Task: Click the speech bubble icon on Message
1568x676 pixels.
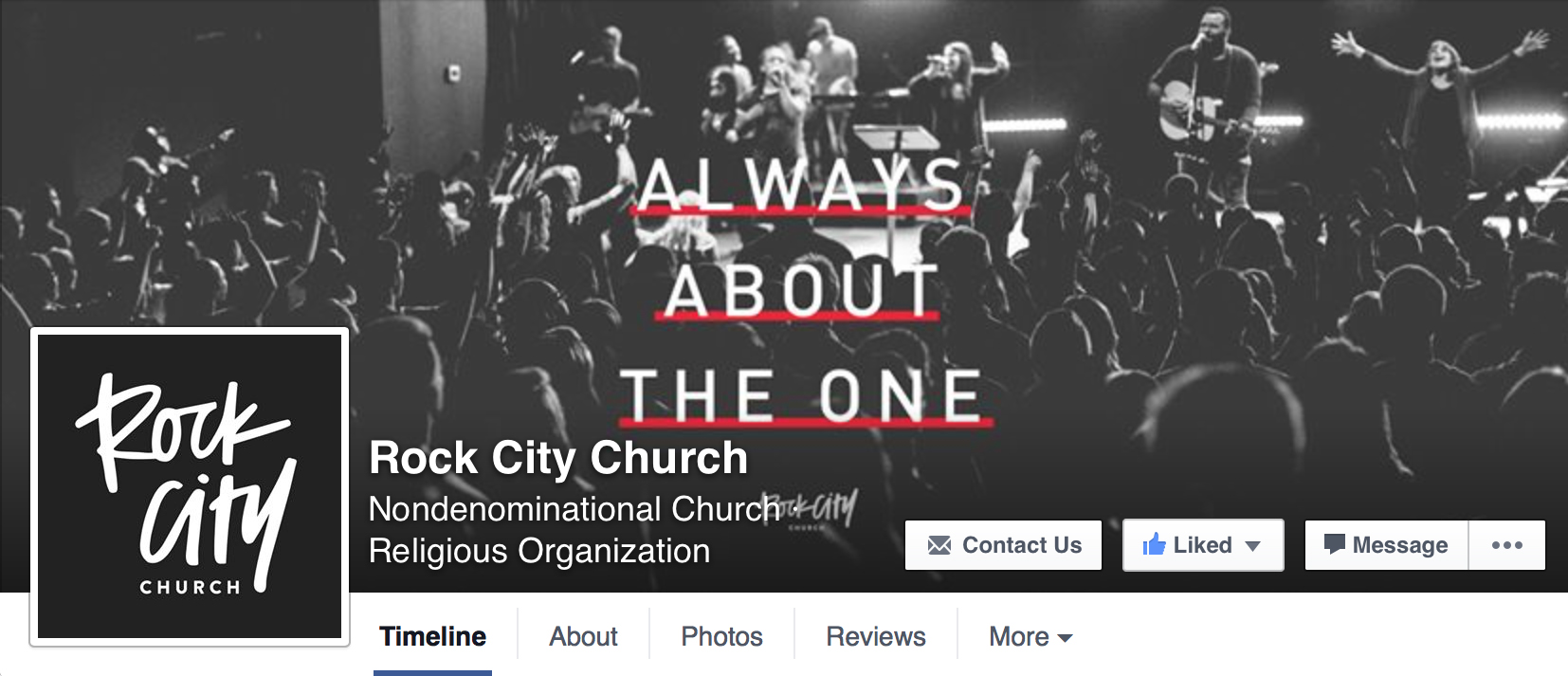Action: pos(1334,544)
